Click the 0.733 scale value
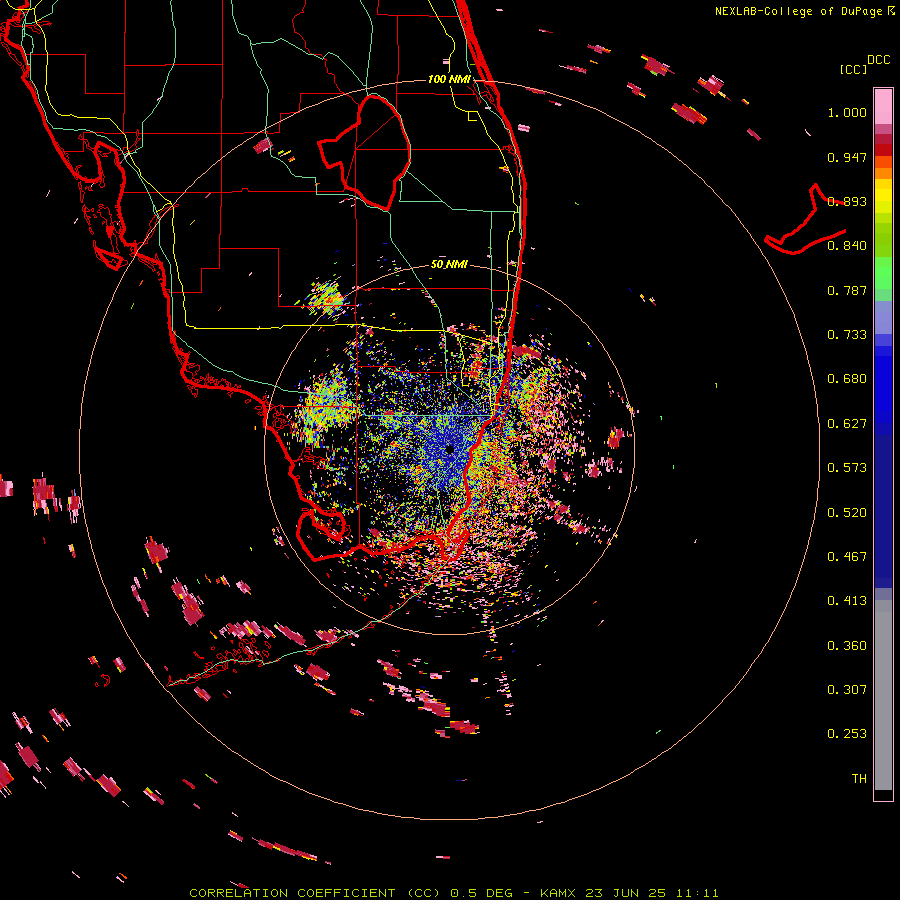 pos(847,335)
